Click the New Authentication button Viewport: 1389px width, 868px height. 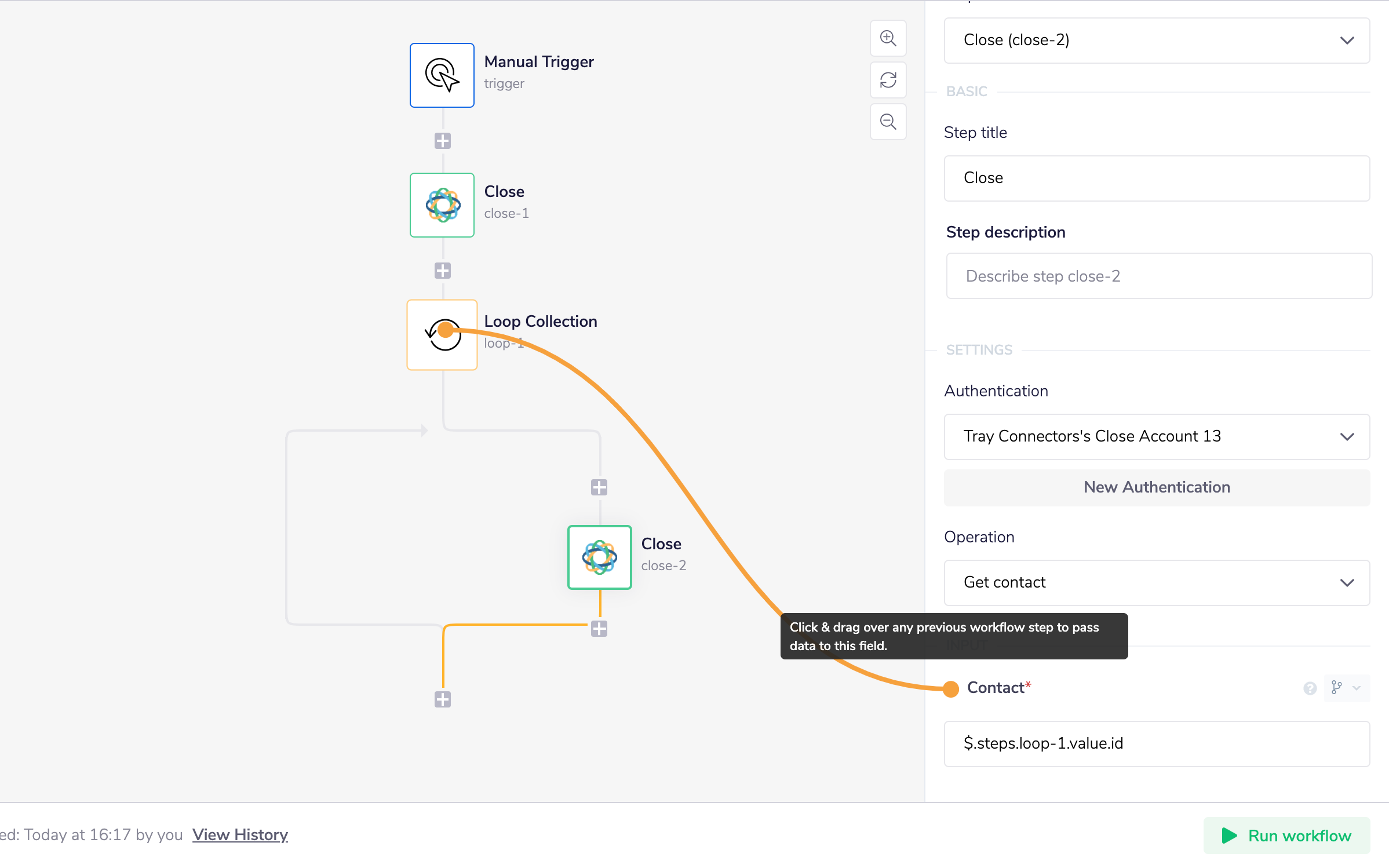(x=1156, y=487)
